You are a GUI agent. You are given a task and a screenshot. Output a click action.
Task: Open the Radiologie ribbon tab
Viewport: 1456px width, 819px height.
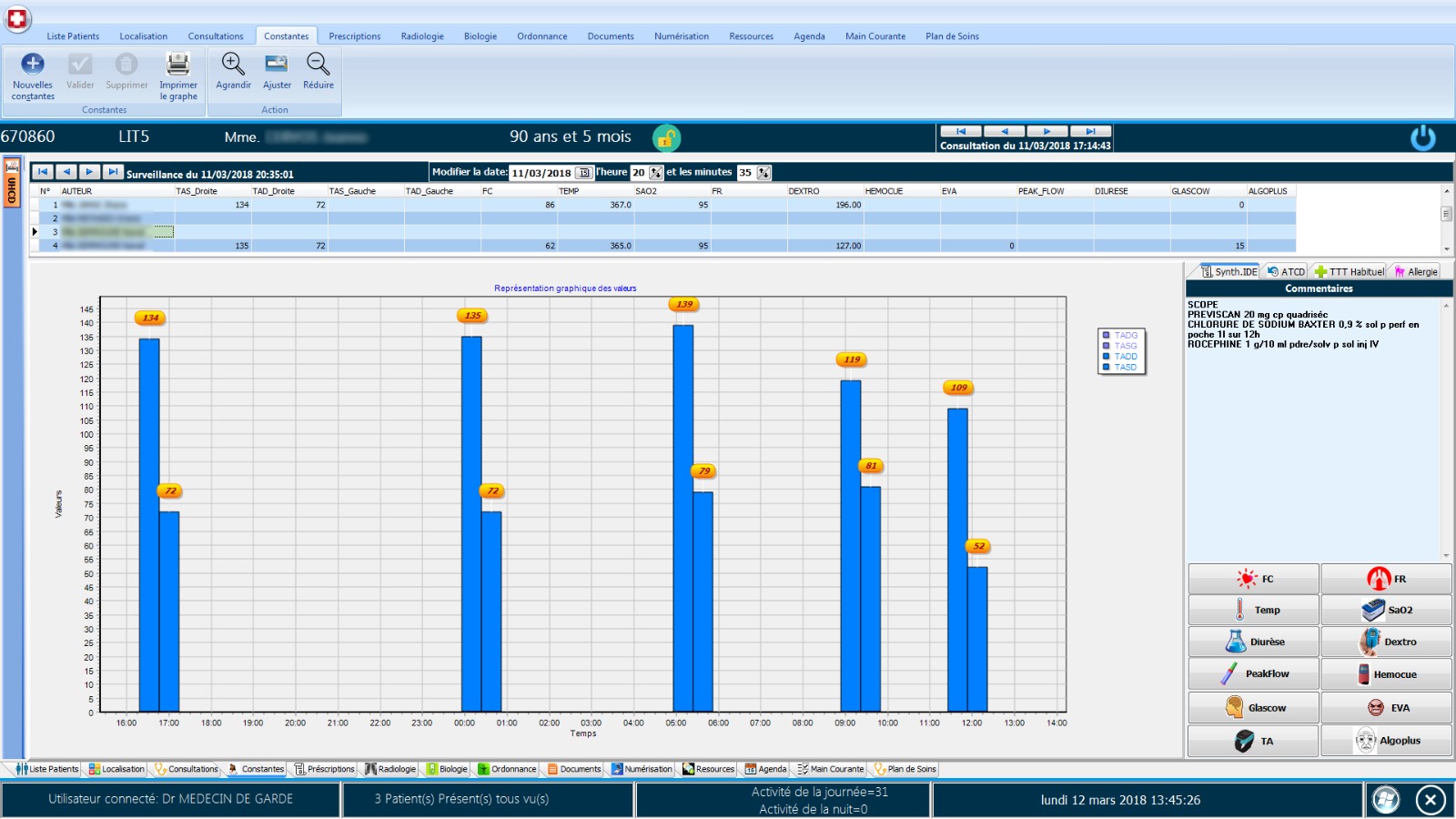[422, 36]
